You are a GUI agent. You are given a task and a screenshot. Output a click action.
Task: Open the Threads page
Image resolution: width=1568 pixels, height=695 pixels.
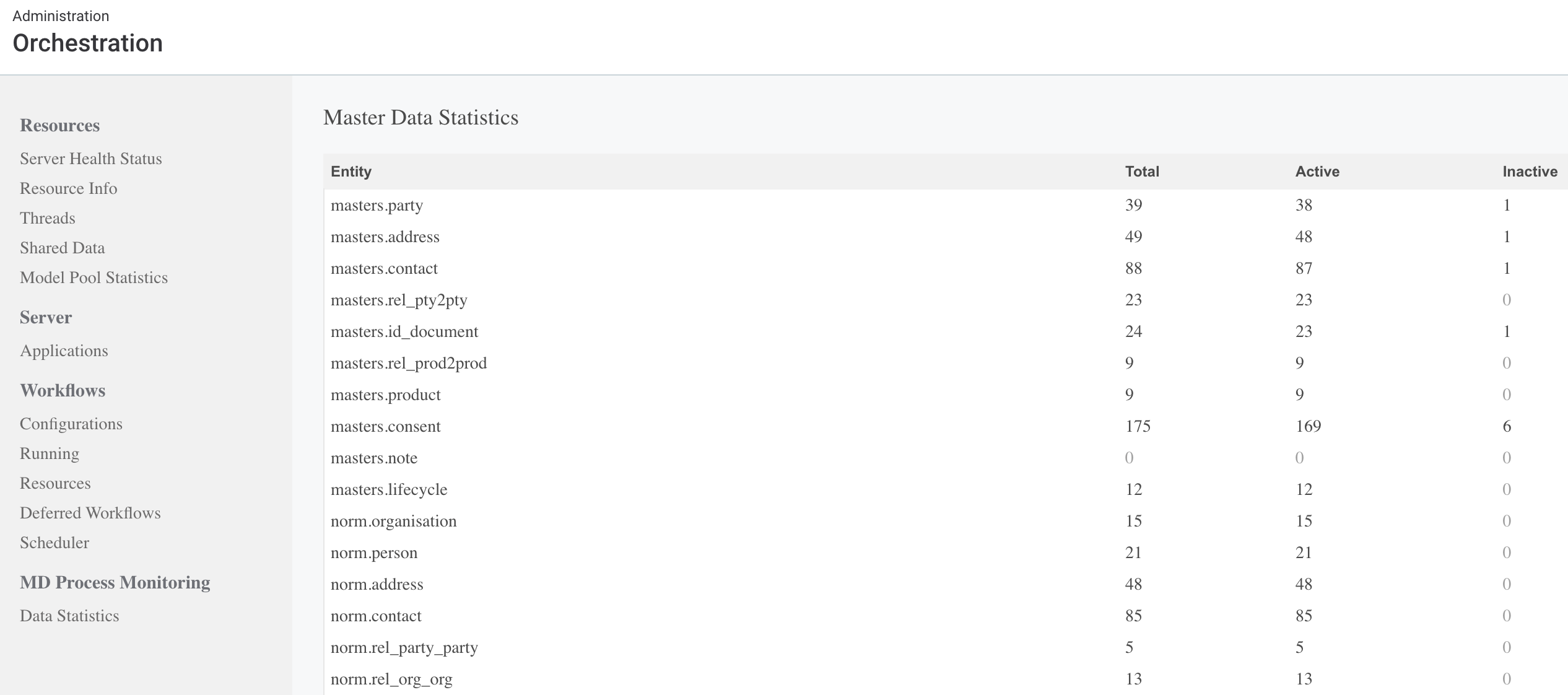[48, 218]
